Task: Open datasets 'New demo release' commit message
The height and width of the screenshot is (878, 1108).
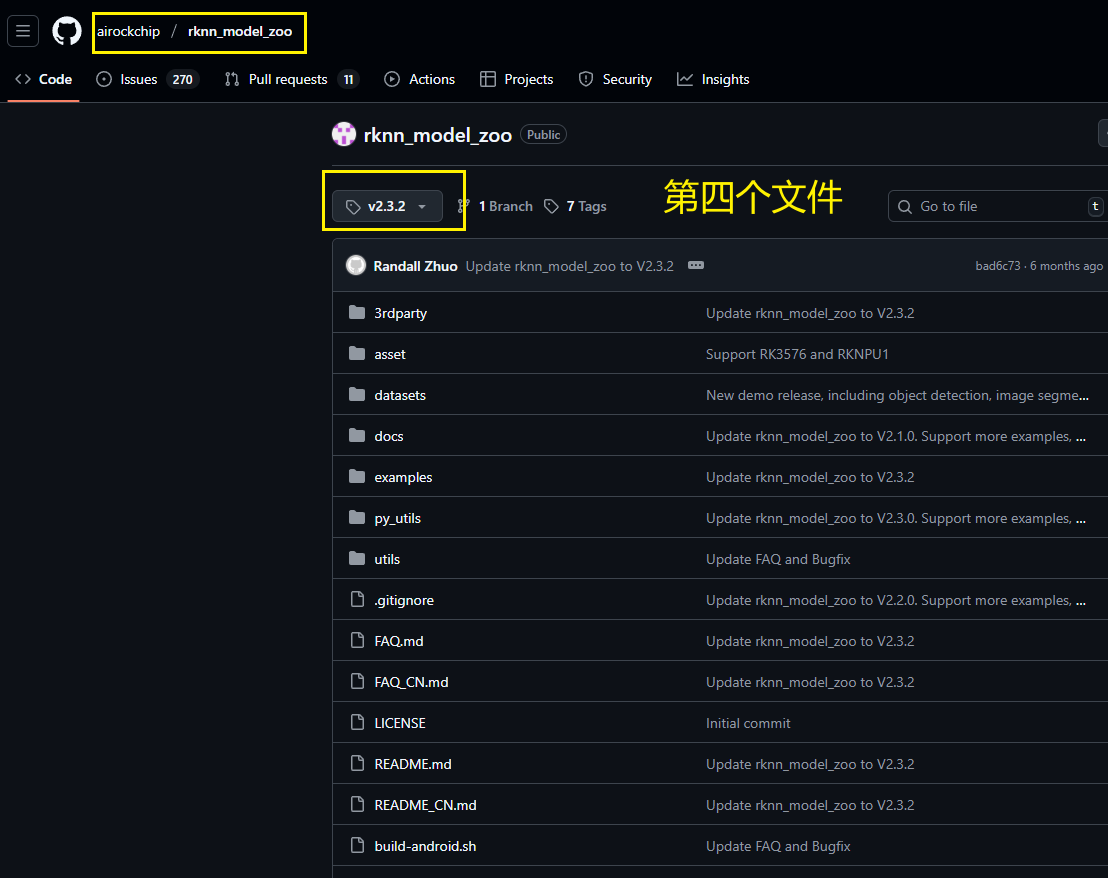Action: point(897,395)
